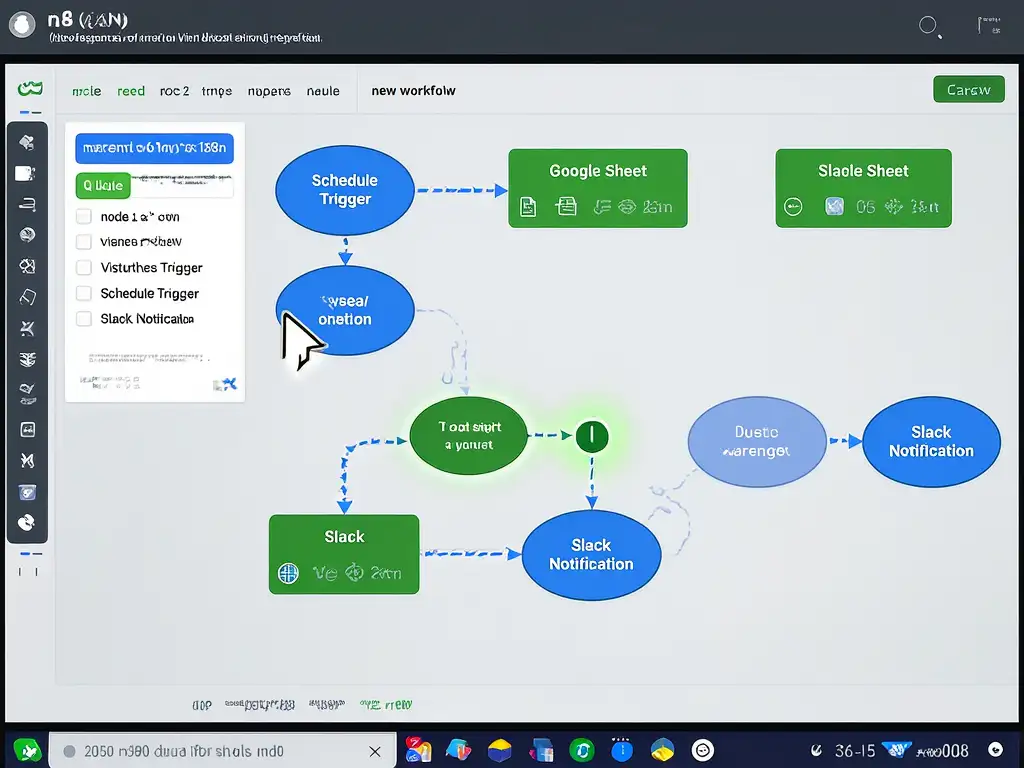Viewport: 1024px width, 768px height.
Task: Open the green circular app in the taskbar
Action: point(581,750)
